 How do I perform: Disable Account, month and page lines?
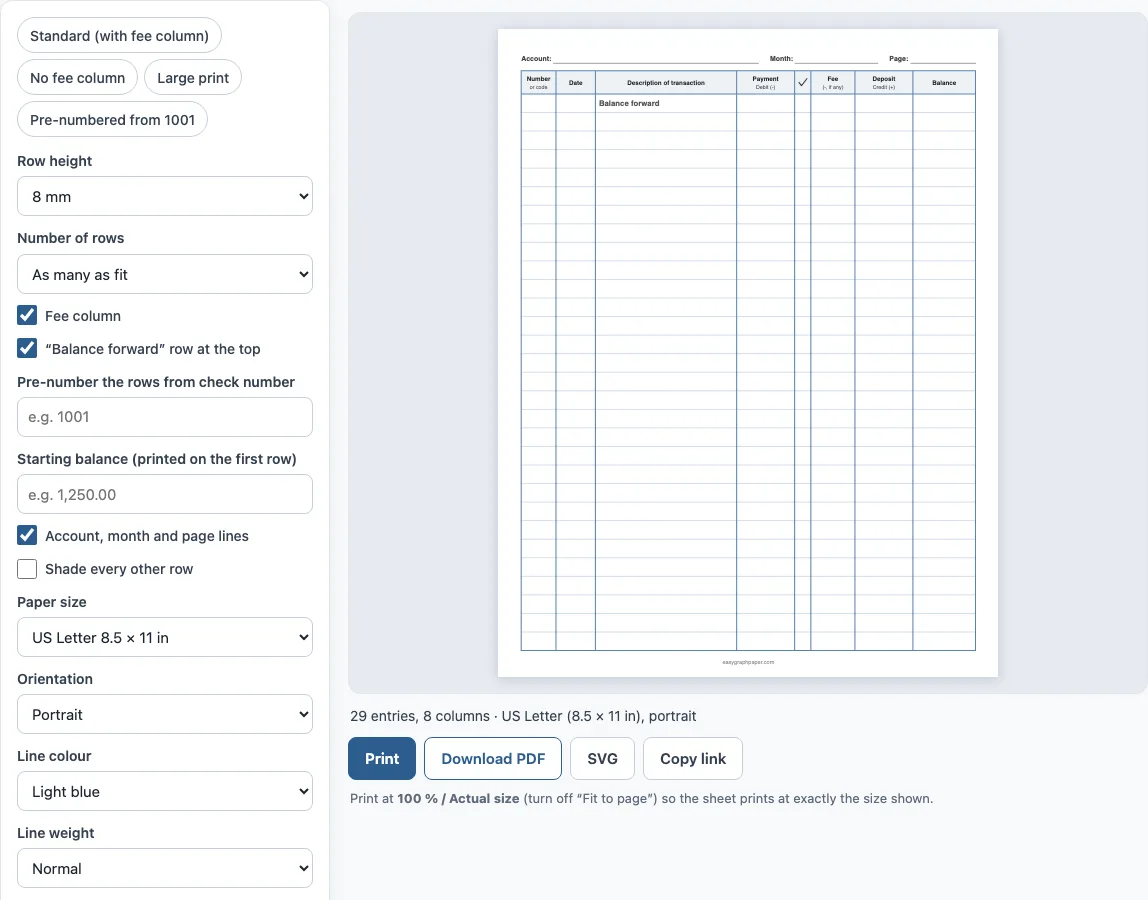coord(27,535)
